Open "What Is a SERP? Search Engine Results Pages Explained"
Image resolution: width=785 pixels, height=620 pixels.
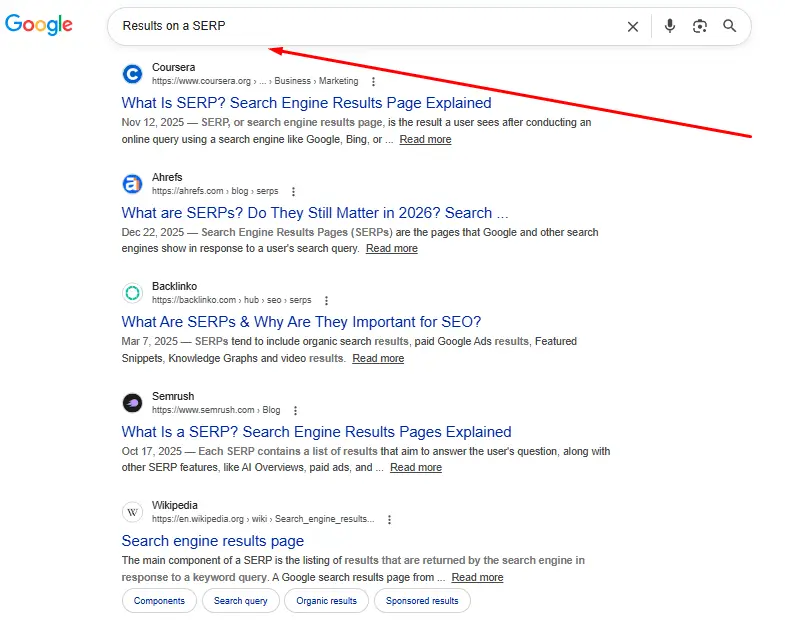316,432
